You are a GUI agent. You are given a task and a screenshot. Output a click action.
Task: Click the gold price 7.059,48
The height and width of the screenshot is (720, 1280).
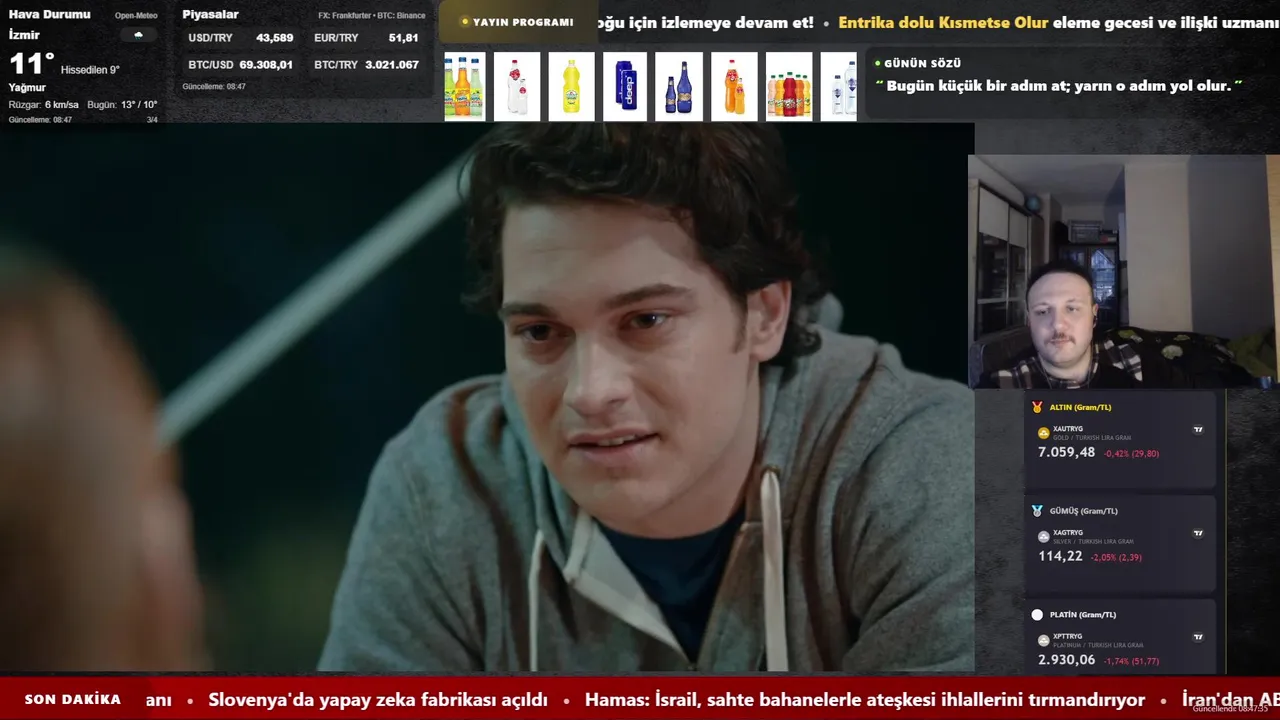coord(1066,453)
